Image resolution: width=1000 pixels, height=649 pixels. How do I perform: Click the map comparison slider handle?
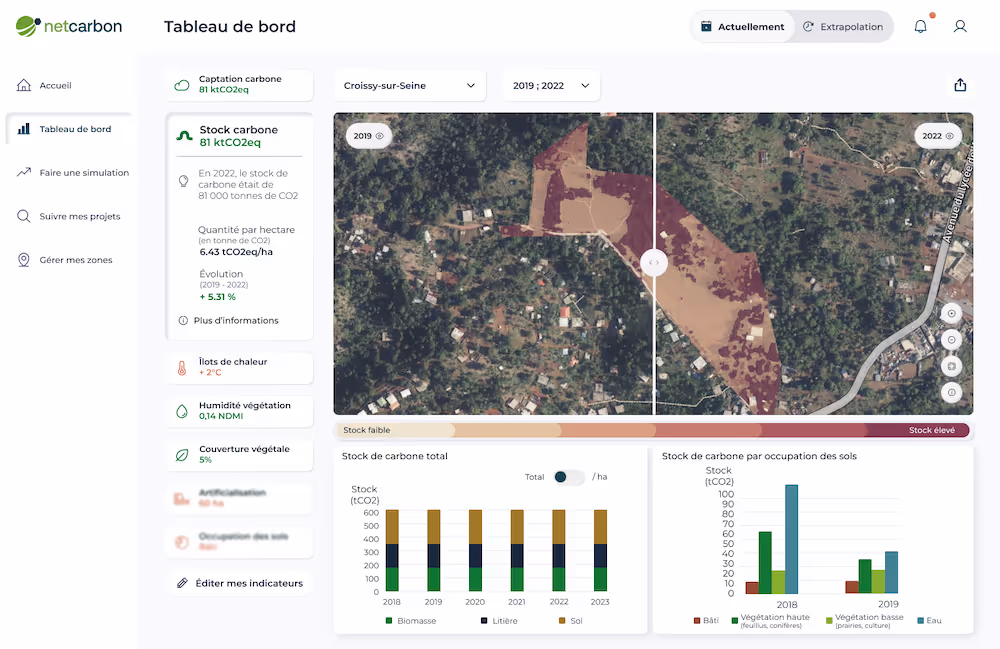654,263
